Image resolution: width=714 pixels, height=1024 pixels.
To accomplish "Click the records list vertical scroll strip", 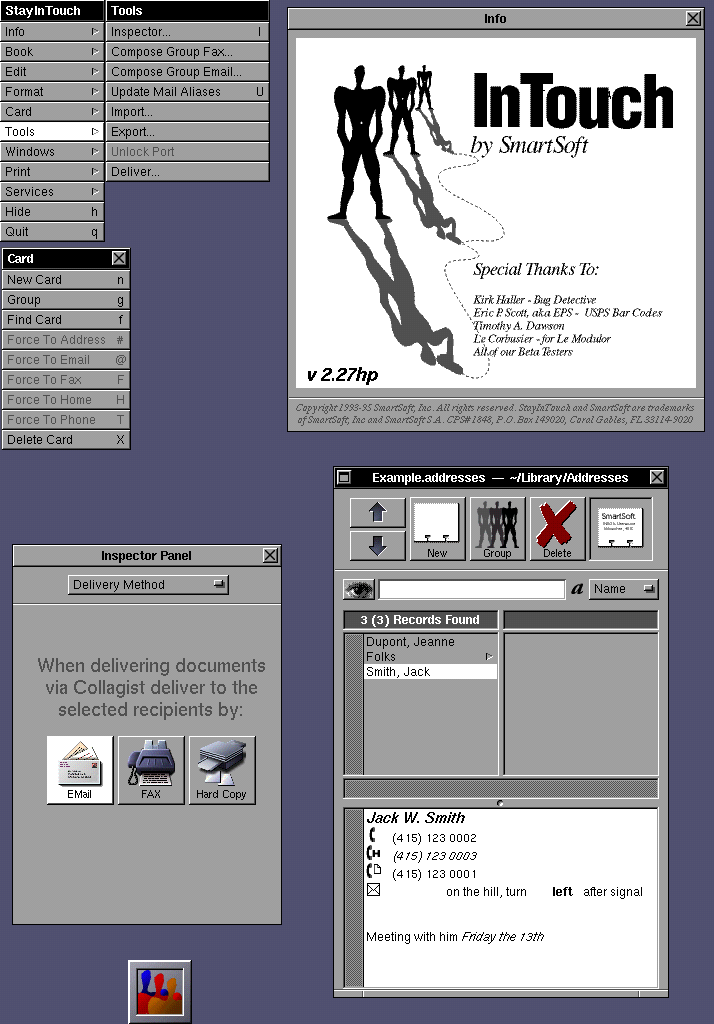I will pyautogui.click(x=354, y=703).
